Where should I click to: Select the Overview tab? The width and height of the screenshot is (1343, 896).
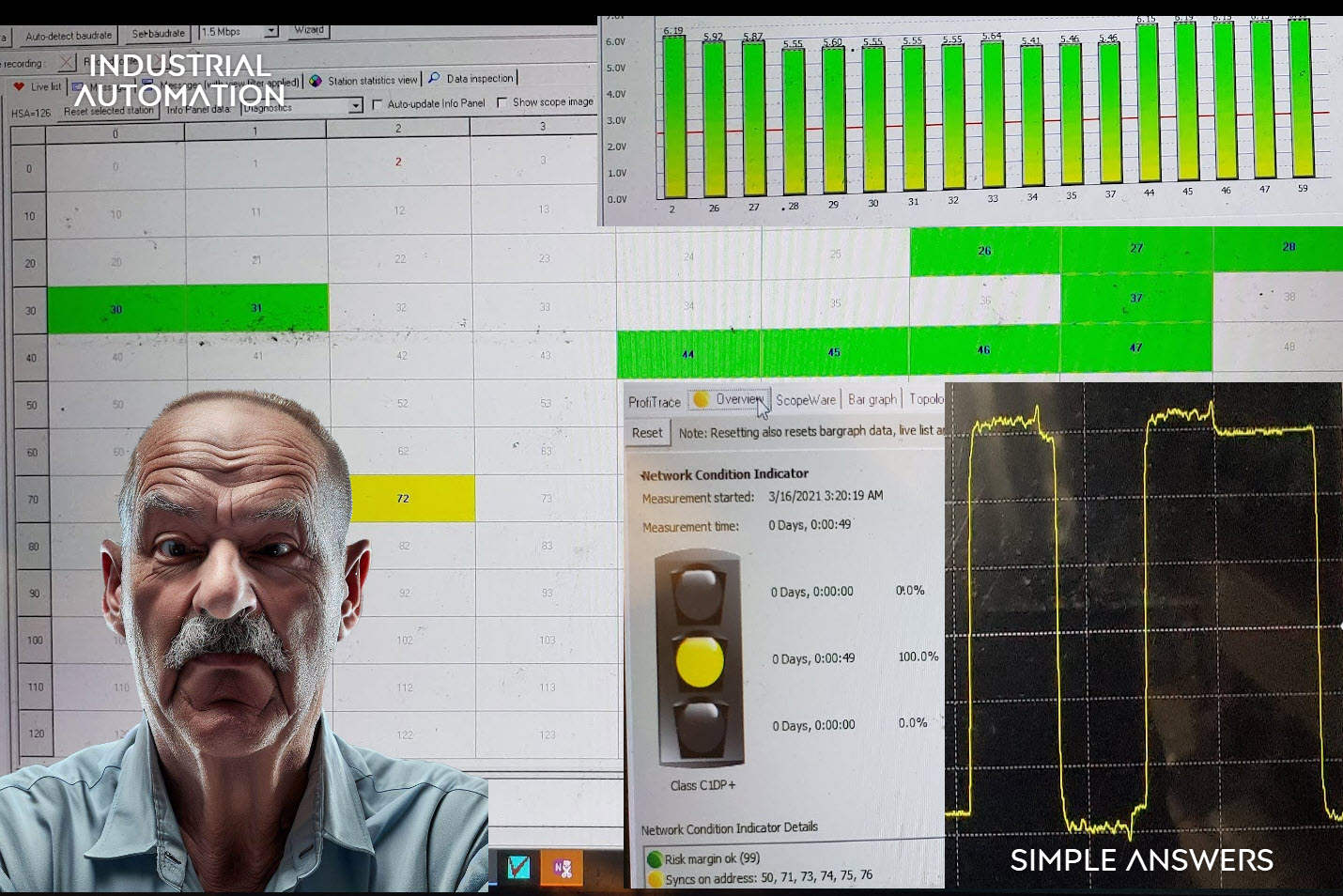[x=729, y=399]
